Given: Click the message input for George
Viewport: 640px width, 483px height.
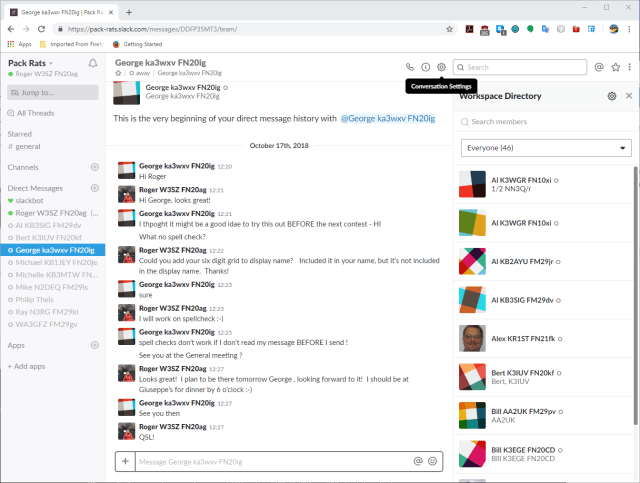Looking at the screenshot, I should pos(273,461).
